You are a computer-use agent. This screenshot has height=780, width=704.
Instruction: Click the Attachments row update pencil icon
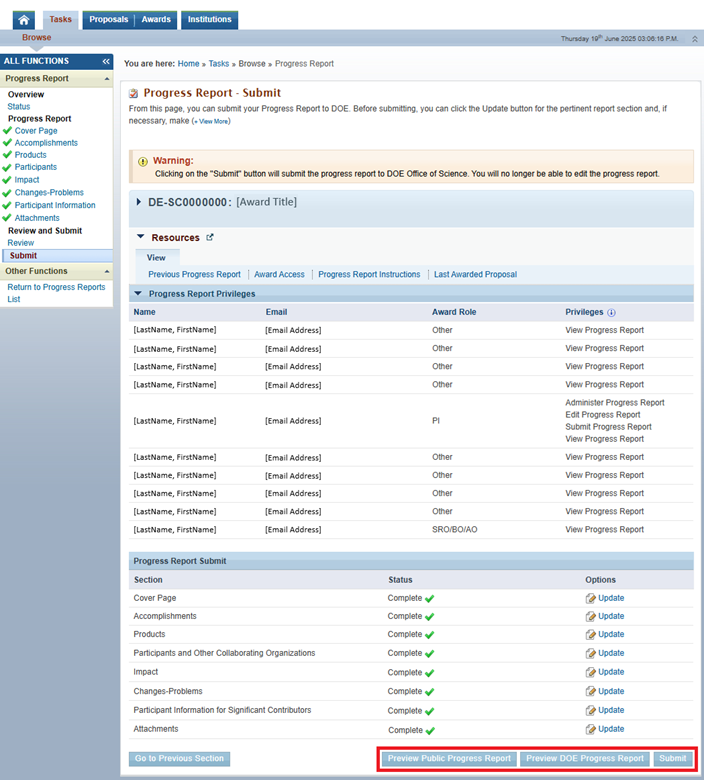[x=591, y=729]
